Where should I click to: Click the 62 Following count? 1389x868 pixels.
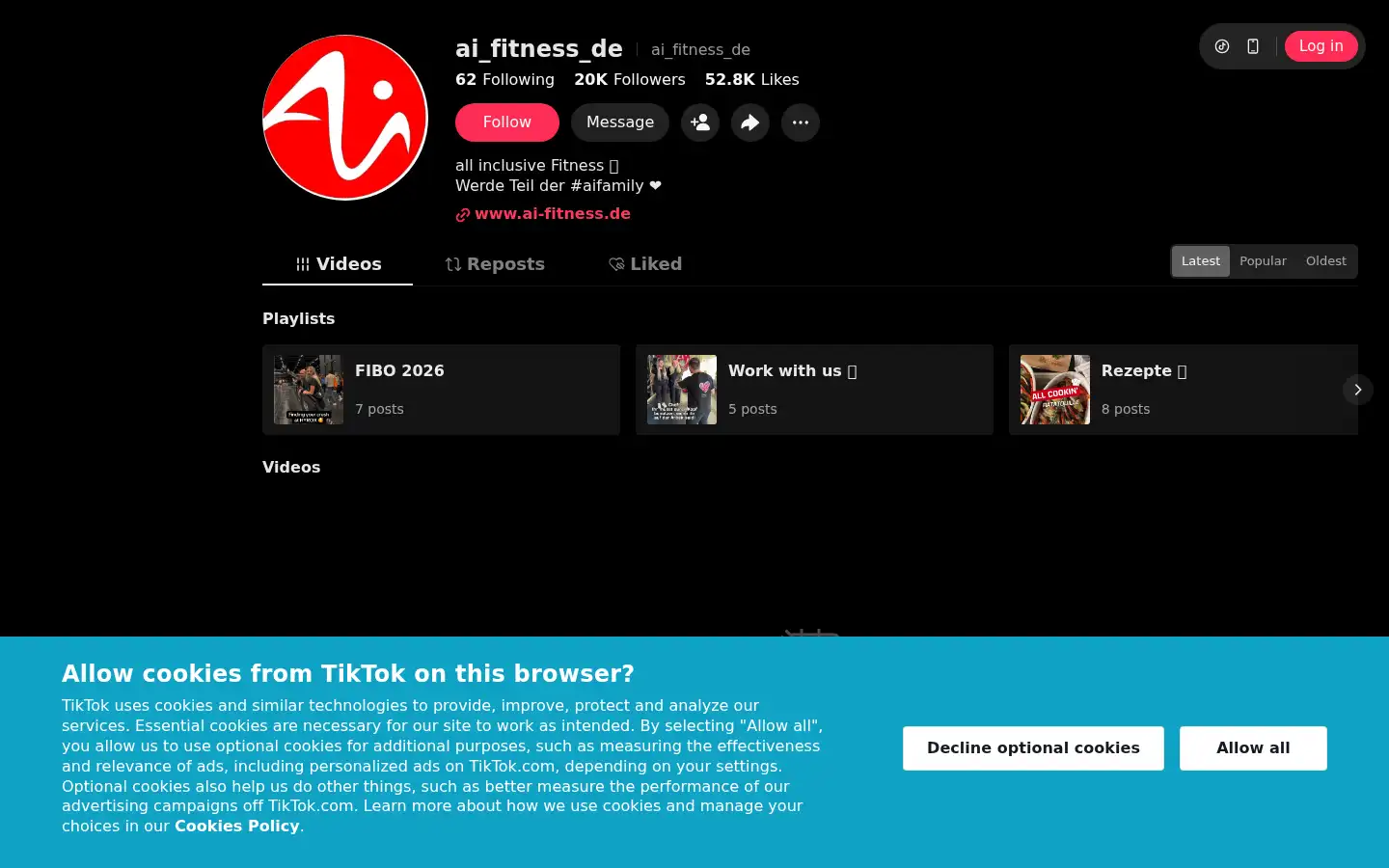(504, 80)
